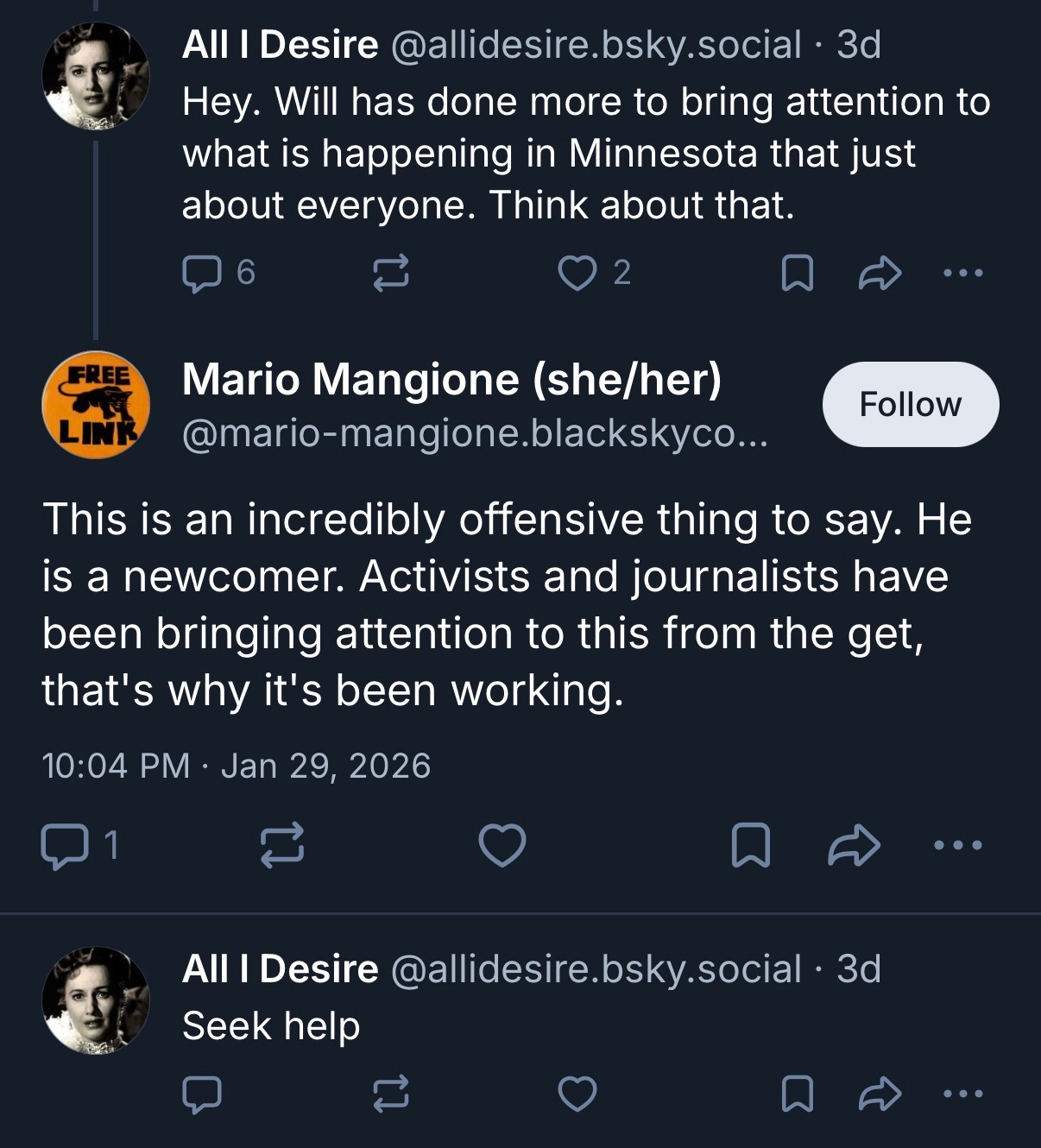The height and width of the screenshot is (1148, 1041).
Task: Bookmark the first All I Desire post
Action: 797,274
